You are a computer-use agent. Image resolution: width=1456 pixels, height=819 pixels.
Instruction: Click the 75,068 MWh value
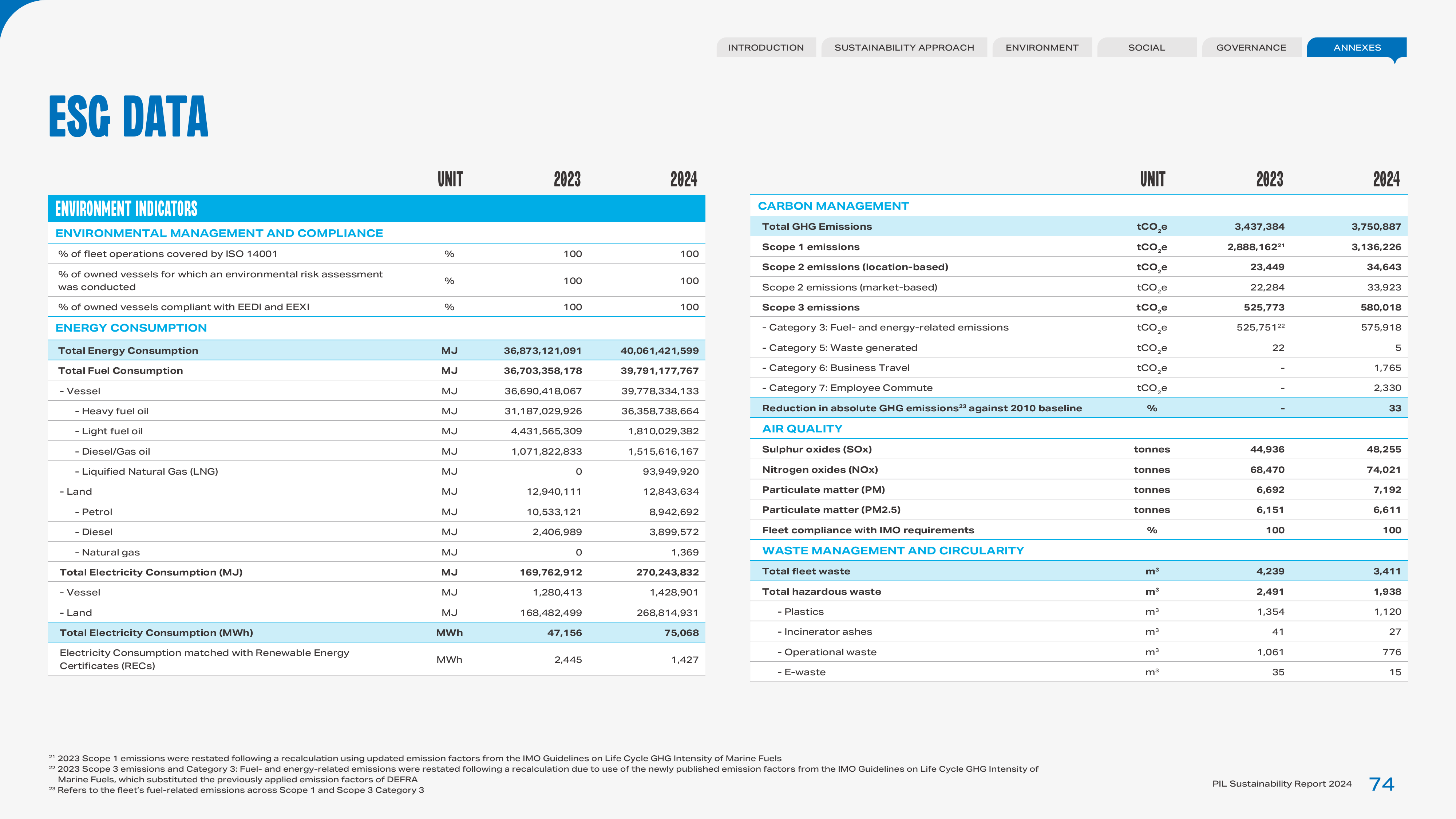point(681,633)
